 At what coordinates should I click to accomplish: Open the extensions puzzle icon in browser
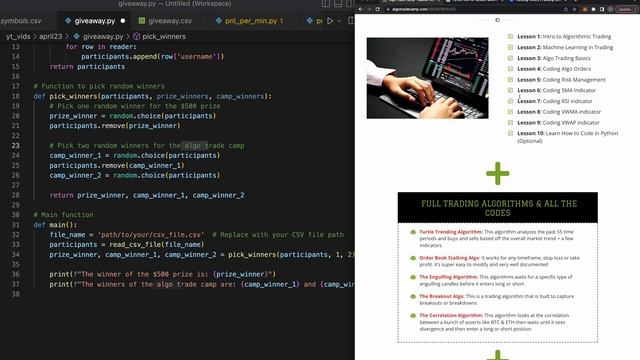(593, 9)
